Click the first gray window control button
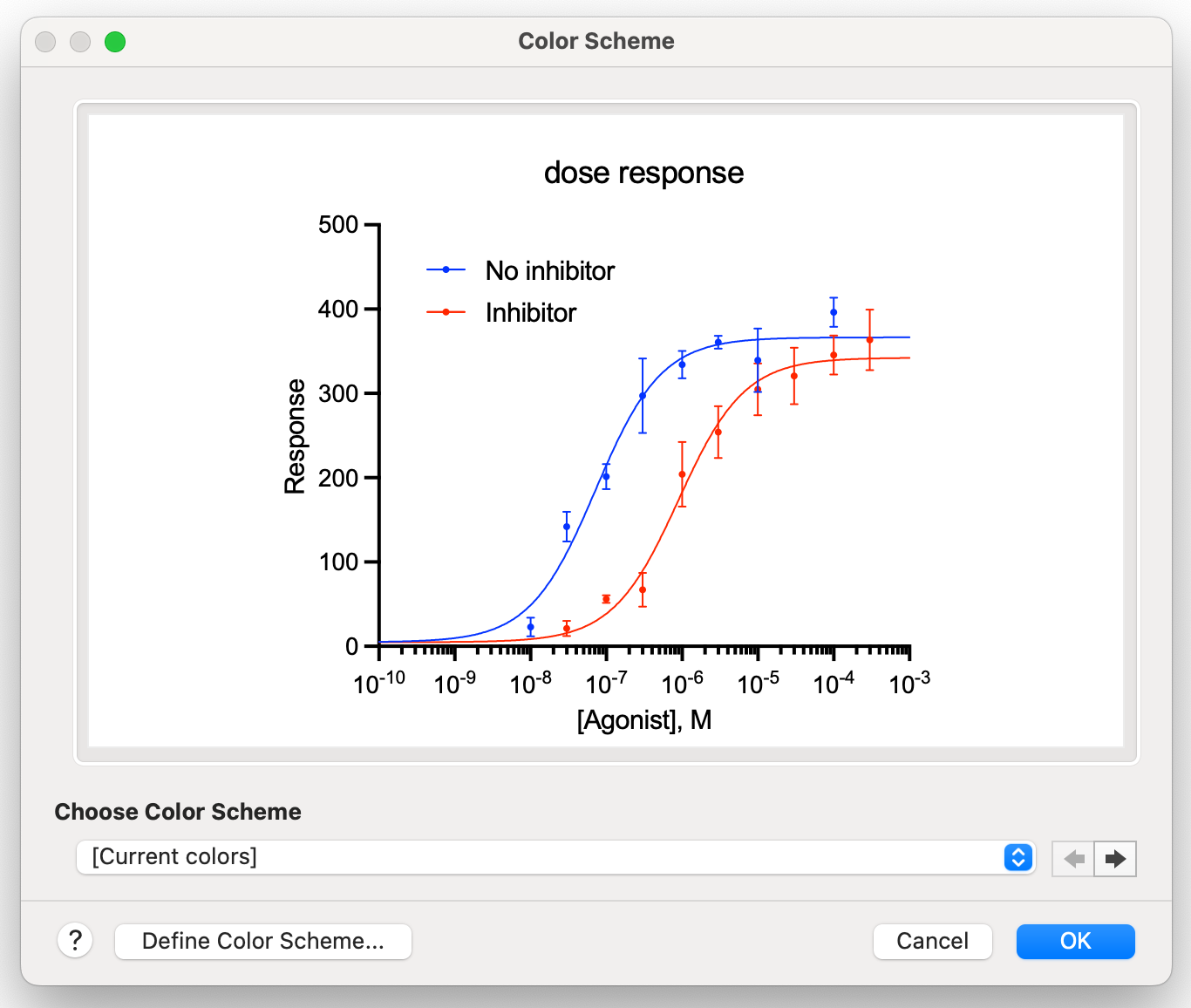Image resolution: width=1191 pixels, height=1008 pixels. [45, 42]
